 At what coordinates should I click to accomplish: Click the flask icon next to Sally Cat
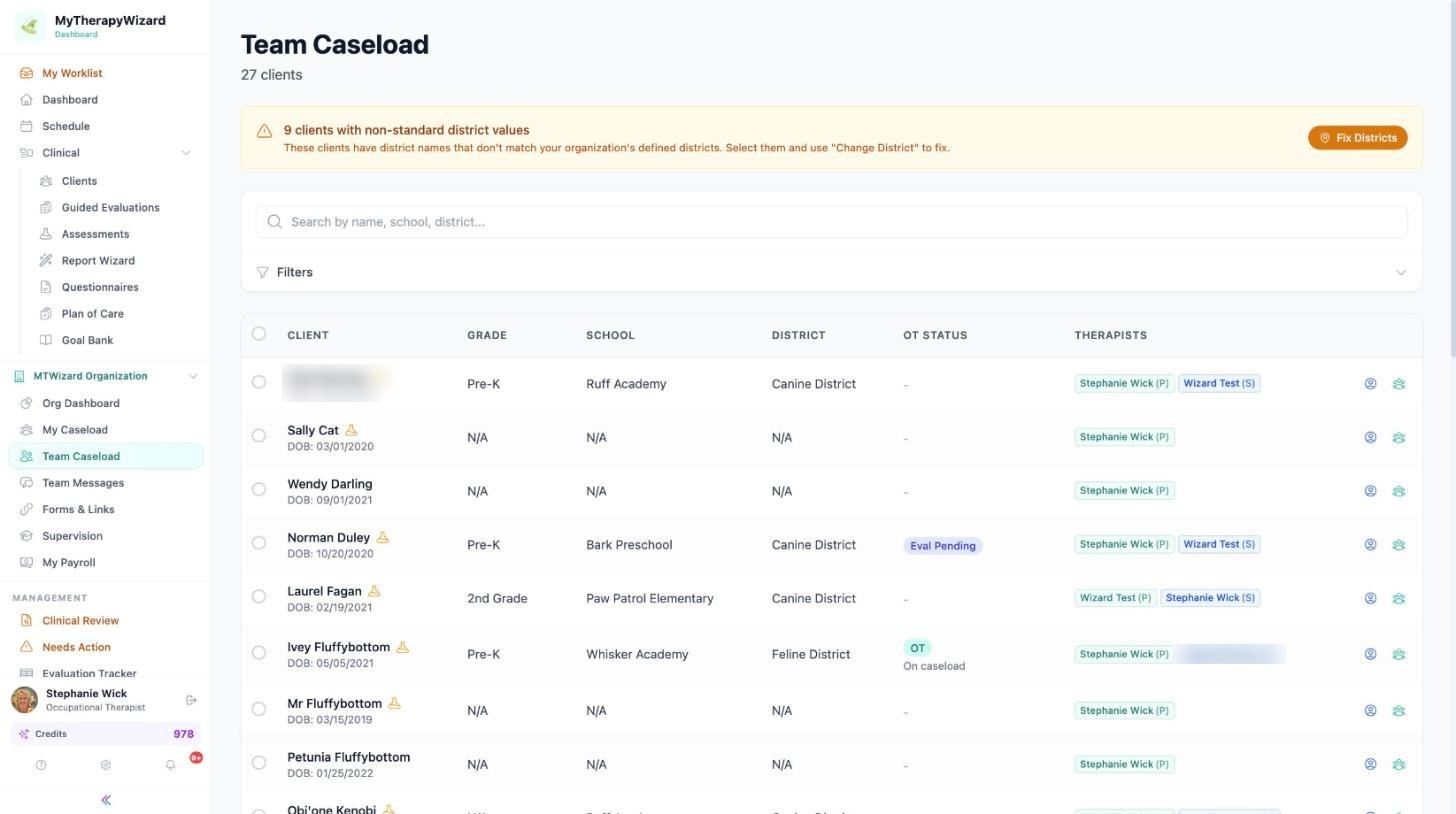(x=351, y=430)
